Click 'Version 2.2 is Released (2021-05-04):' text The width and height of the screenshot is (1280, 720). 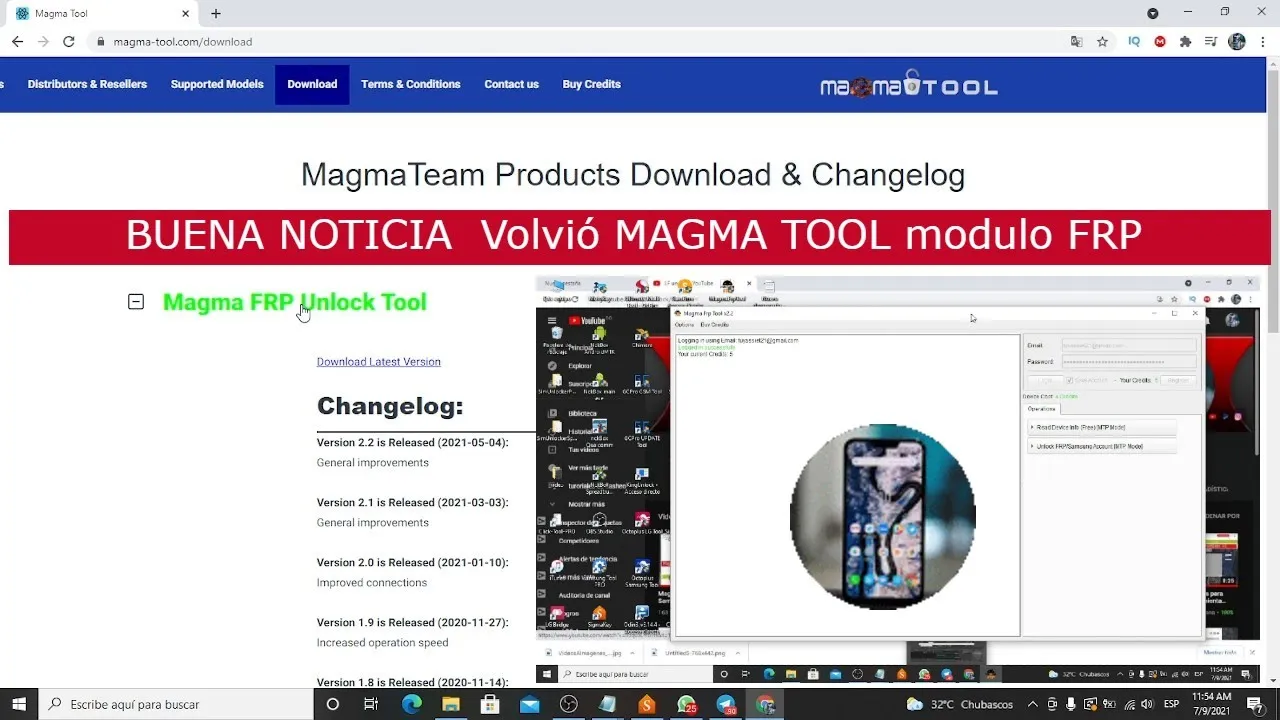click(x=413, y=442)
